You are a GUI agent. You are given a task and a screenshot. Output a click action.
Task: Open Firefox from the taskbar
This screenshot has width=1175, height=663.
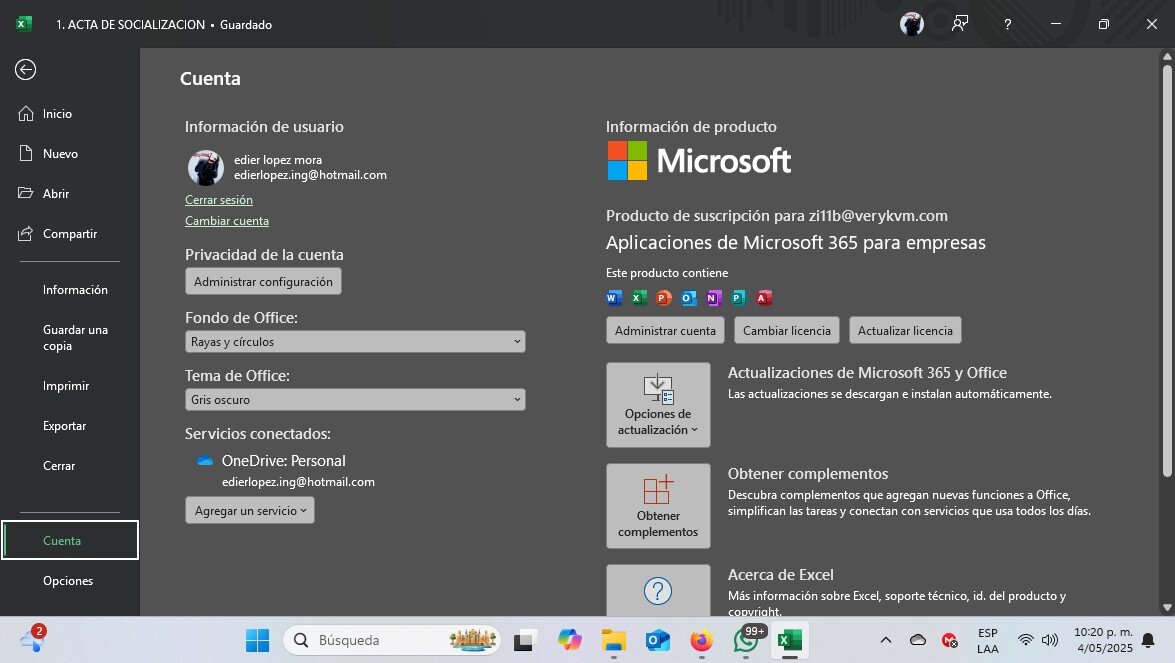tap(701, 641)
